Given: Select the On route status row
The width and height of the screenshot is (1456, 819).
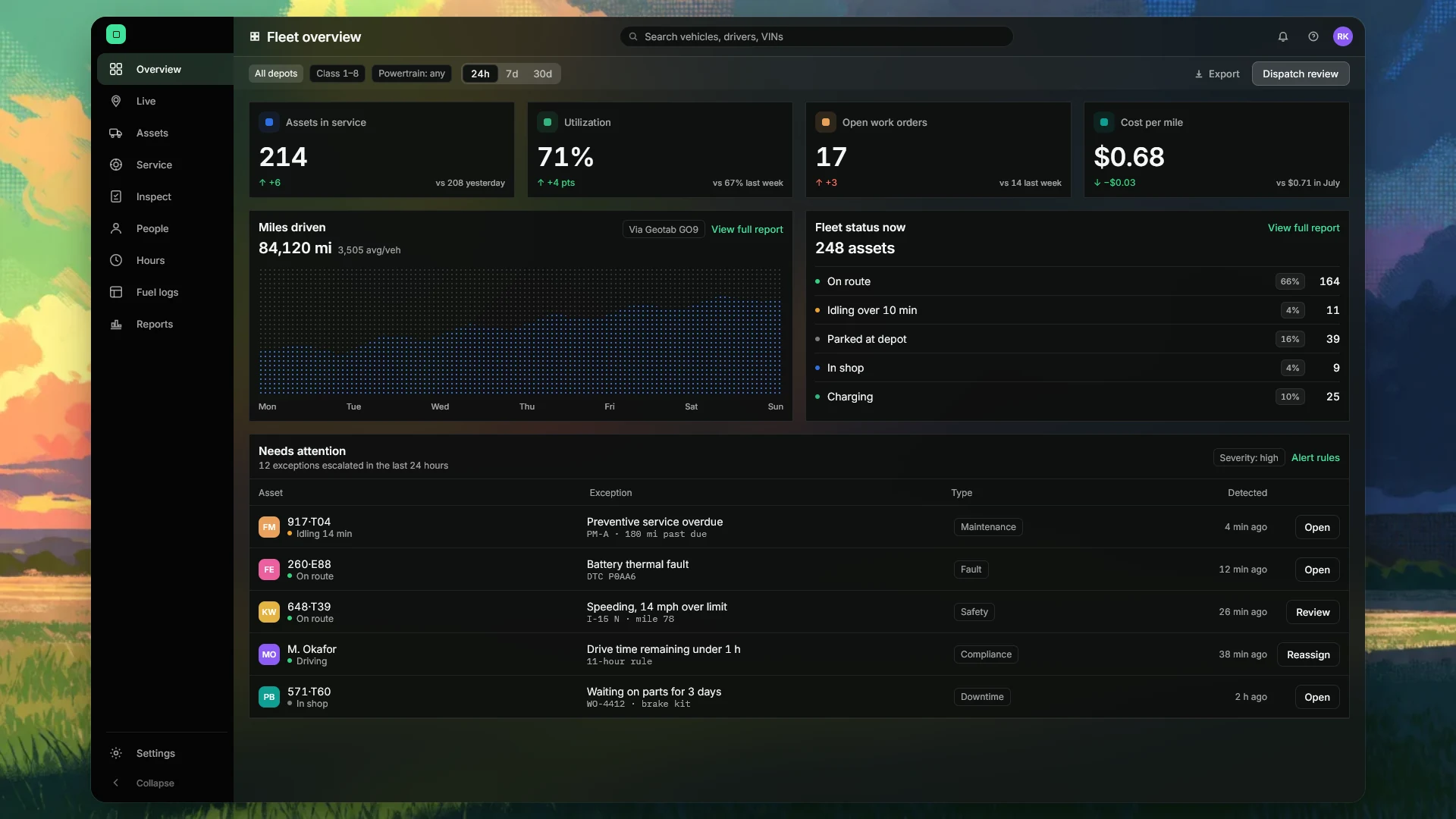Looking at the screenshot, I should point(1077,281).
